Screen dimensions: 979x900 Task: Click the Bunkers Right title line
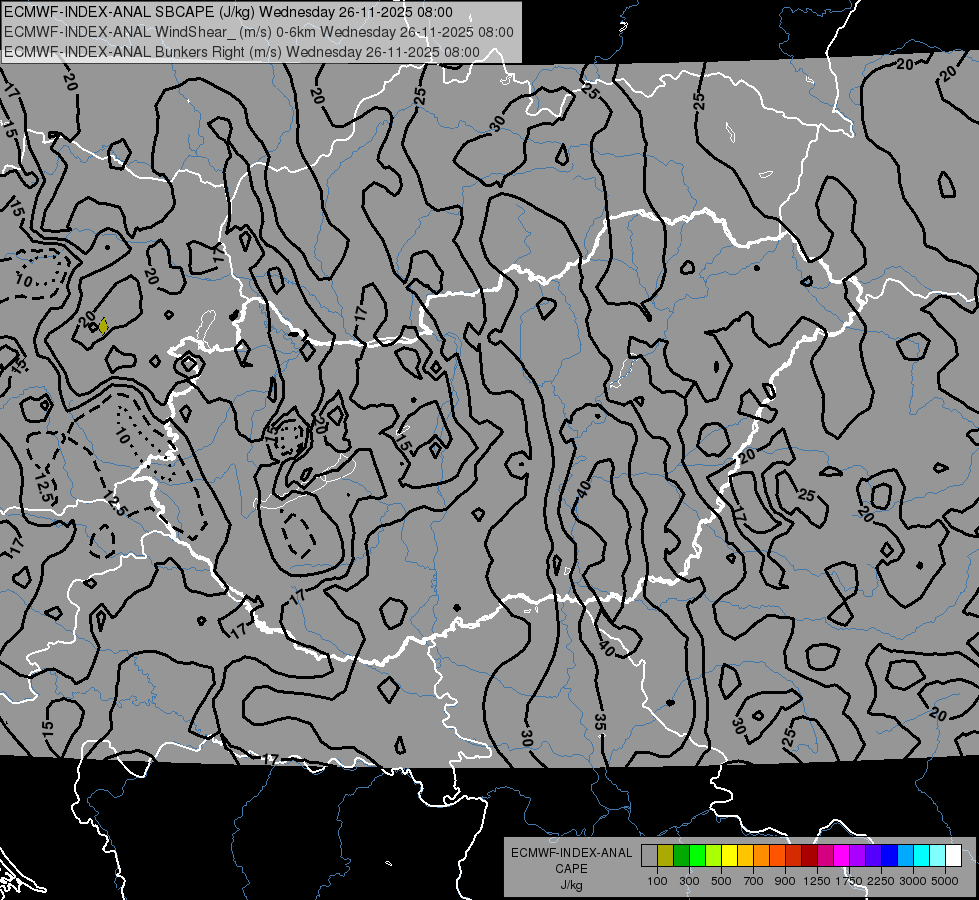tap(242, 52)
